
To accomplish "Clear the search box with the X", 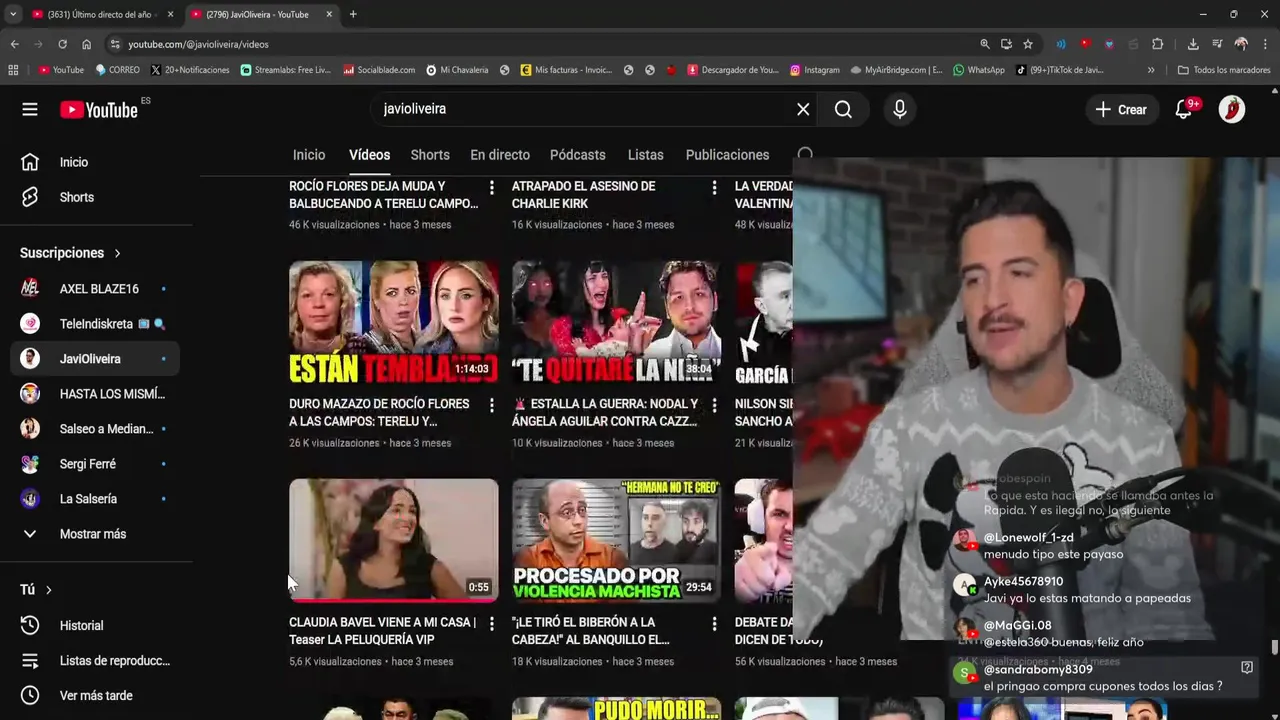I will coord(803,109).
